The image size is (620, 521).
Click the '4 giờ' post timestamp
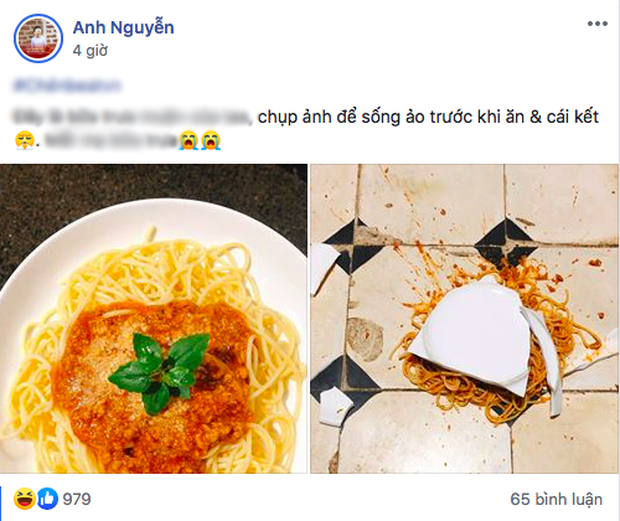point(90,51)
